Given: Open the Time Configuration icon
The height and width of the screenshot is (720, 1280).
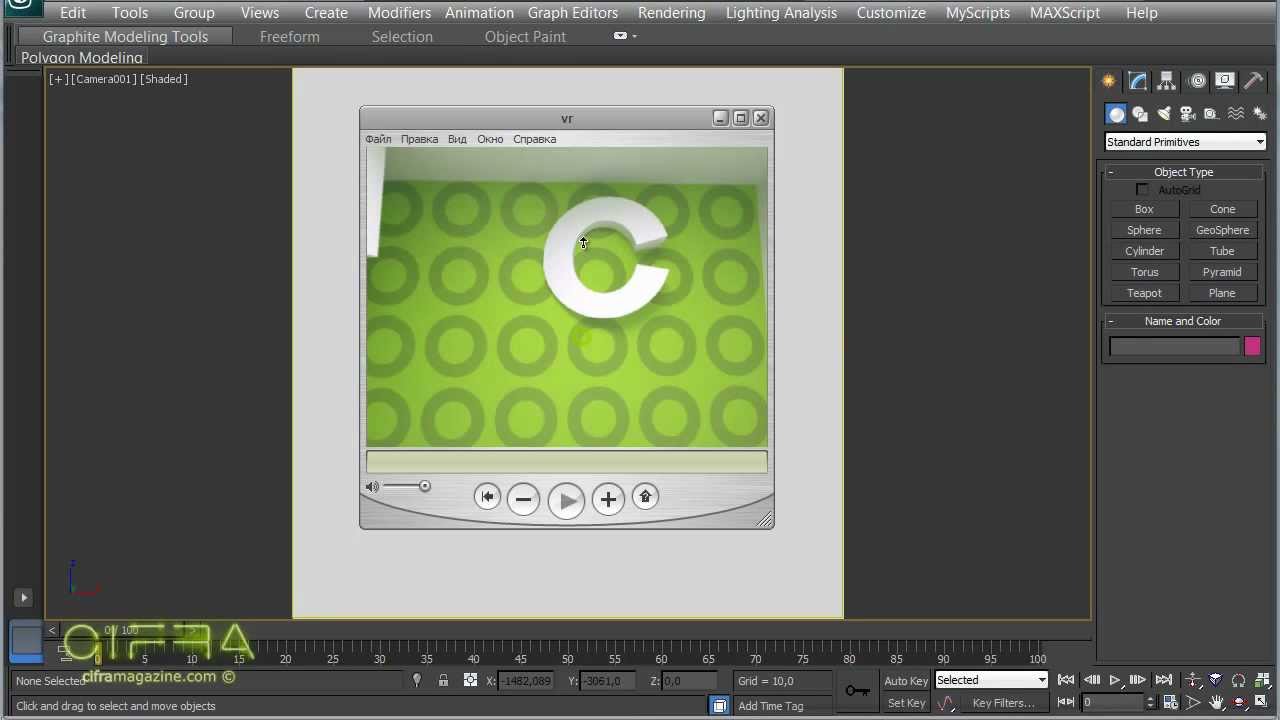Looking at the screenshot, I should pos(1170,702).
